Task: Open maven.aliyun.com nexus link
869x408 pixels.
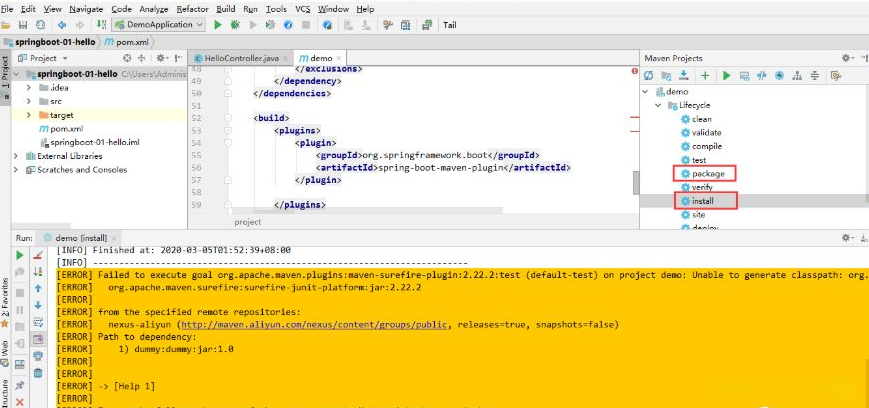Action: [314, 324]
